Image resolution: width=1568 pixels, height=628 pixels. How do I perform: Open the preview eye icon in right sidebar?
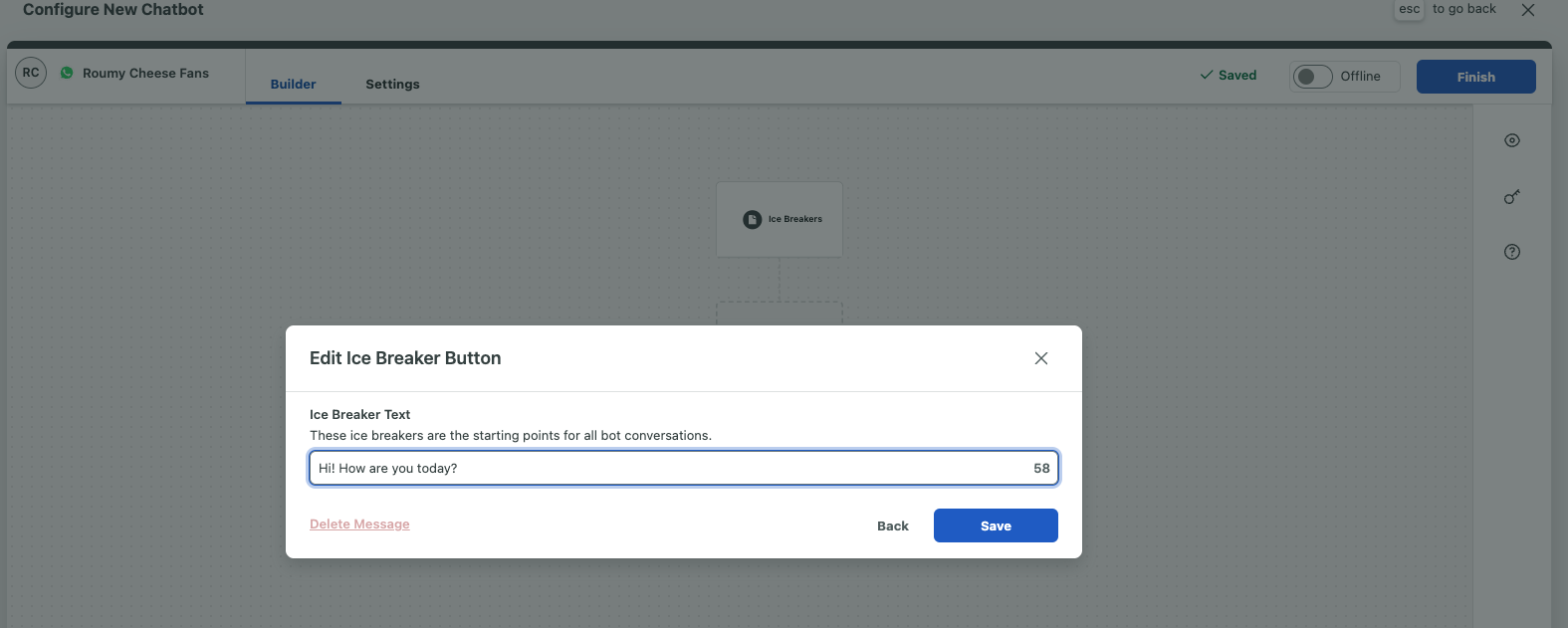point(1511,140)
